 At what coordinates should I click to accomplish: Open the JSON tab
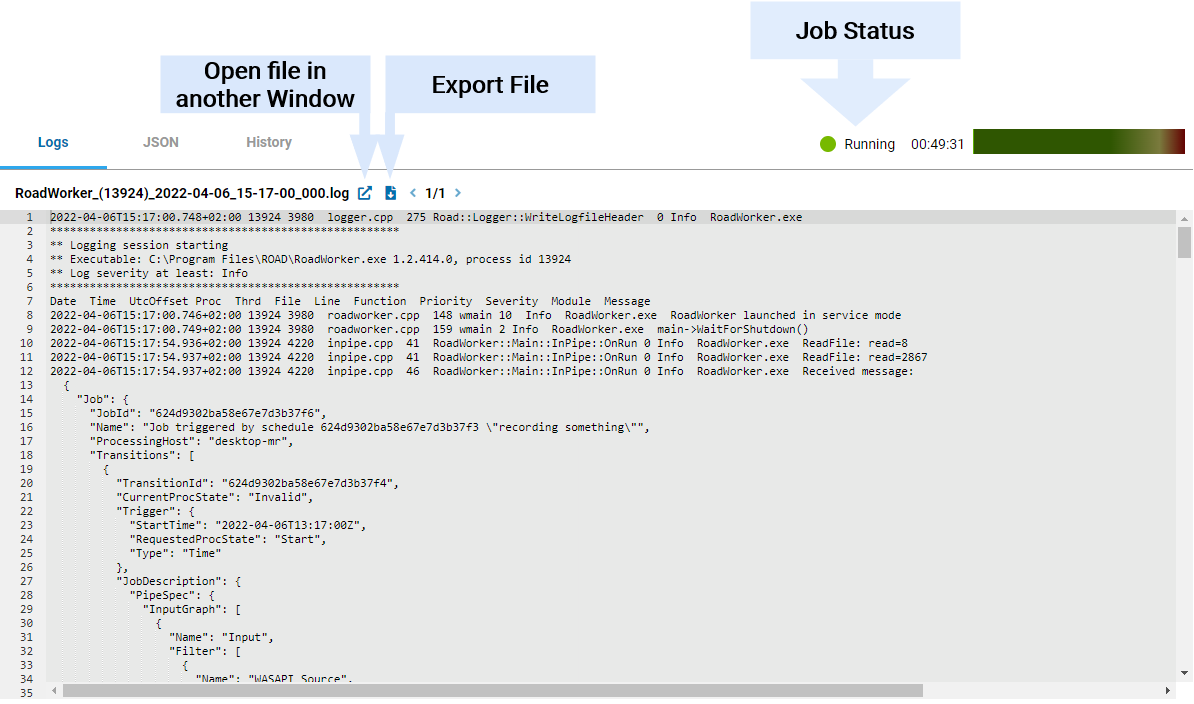pyautogui.click(x=160, y=142)
